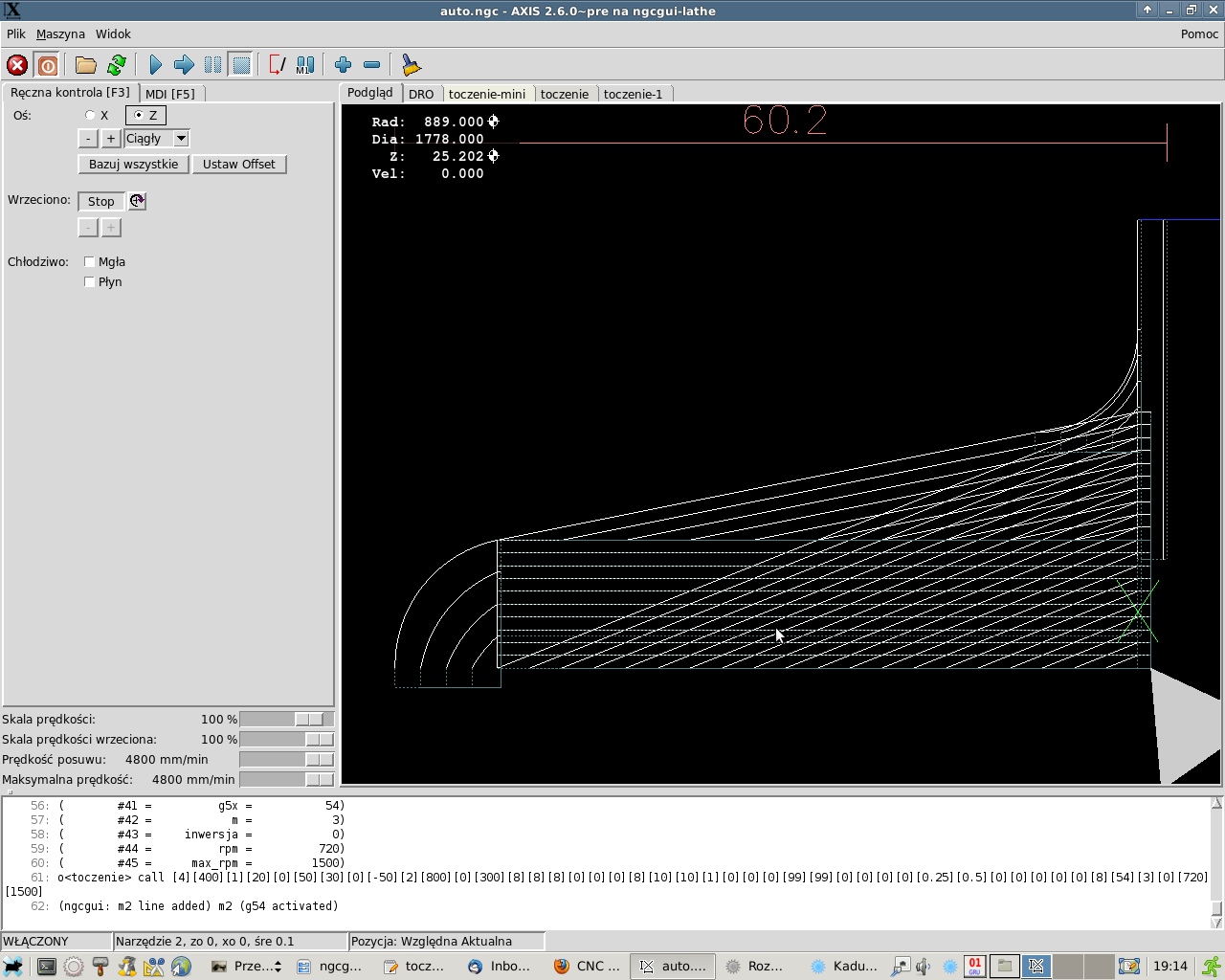Stop program execution in the toolbar
This screenshot has width=1225, height=980.
pos(241,65)
